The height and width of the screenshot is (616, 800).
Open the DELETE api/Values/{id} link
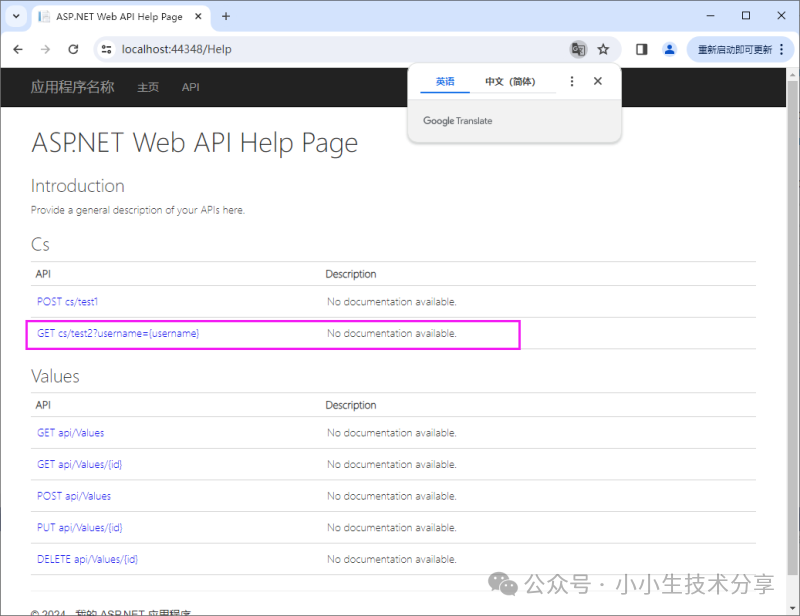87,559
